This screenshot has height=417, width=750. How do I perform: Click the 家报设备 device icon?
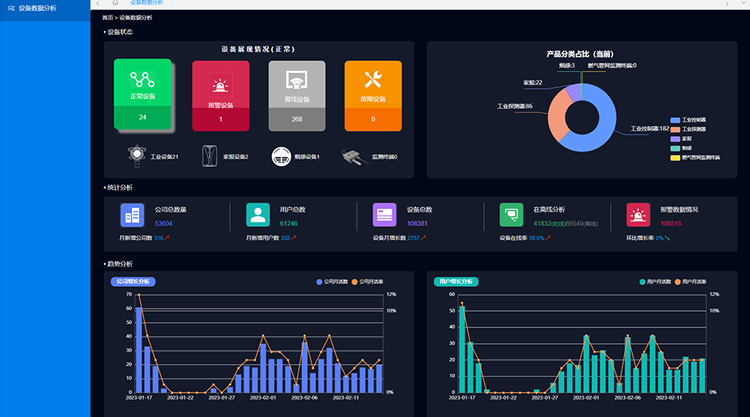(210, 156)
